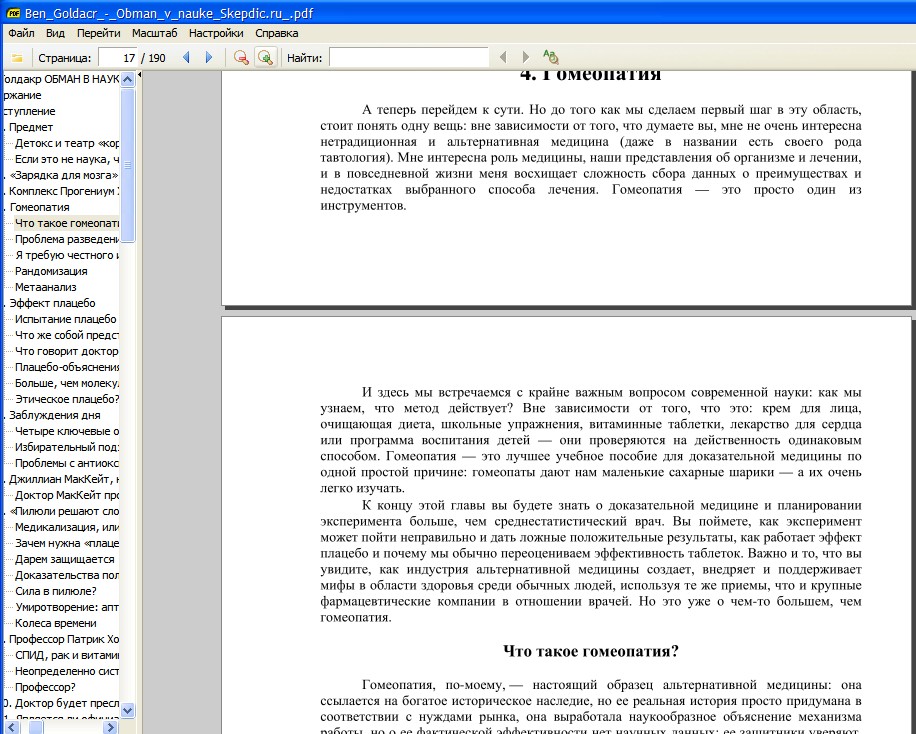Viewport: 916px width, 734px height.
Task: Click the zoom out magnifier icon
Action: [241, 58]
